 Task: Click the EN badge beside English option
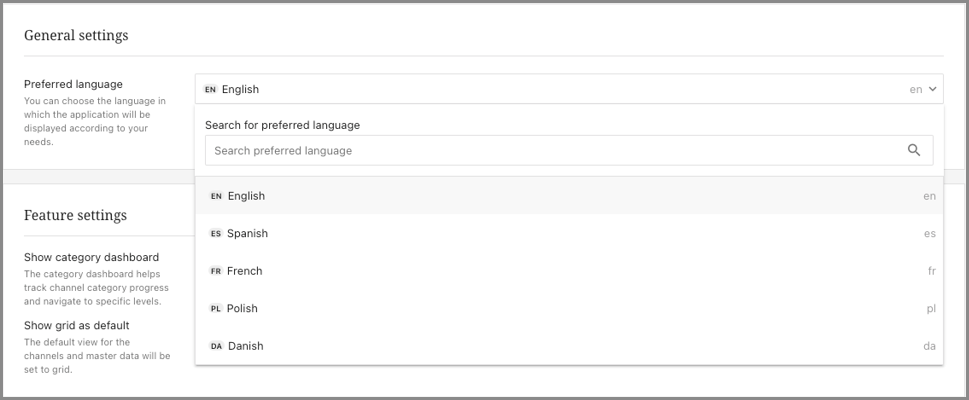point(216,196)
